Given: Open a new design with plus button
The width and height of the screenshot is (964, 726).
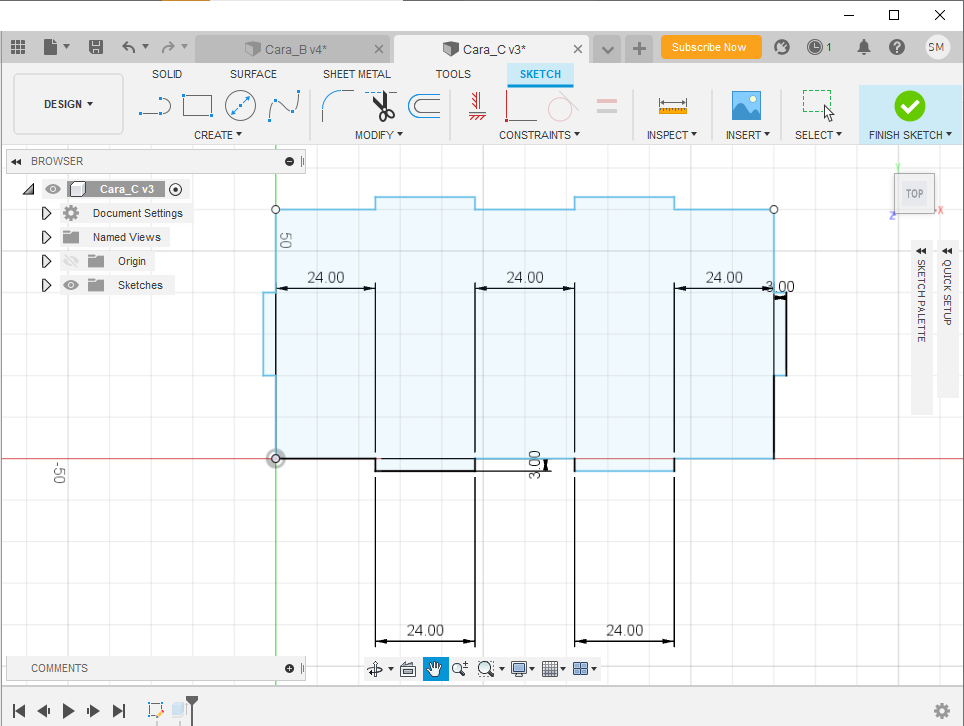Looking at the screenshot, I should pyautogui.click(x=639, y=49).
